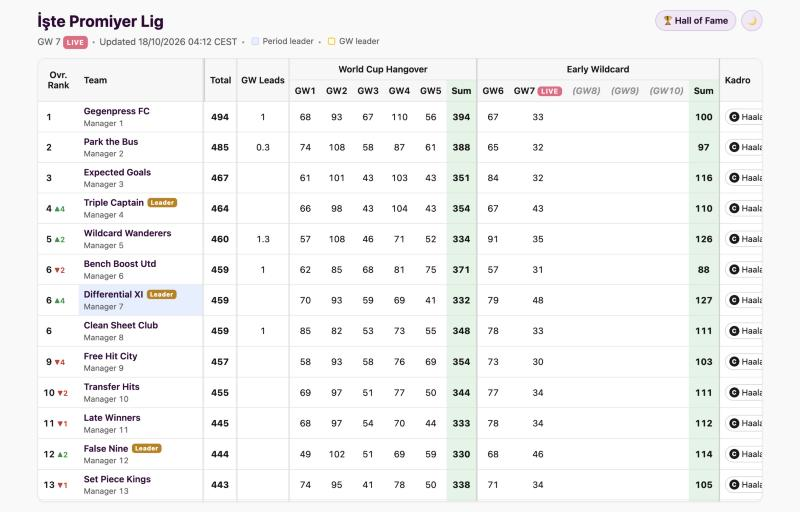The width and height of the screenshot is (800, 512).
Task: Click the Haaland player chip in Gegenpress FC row
Action: (744, 117)
